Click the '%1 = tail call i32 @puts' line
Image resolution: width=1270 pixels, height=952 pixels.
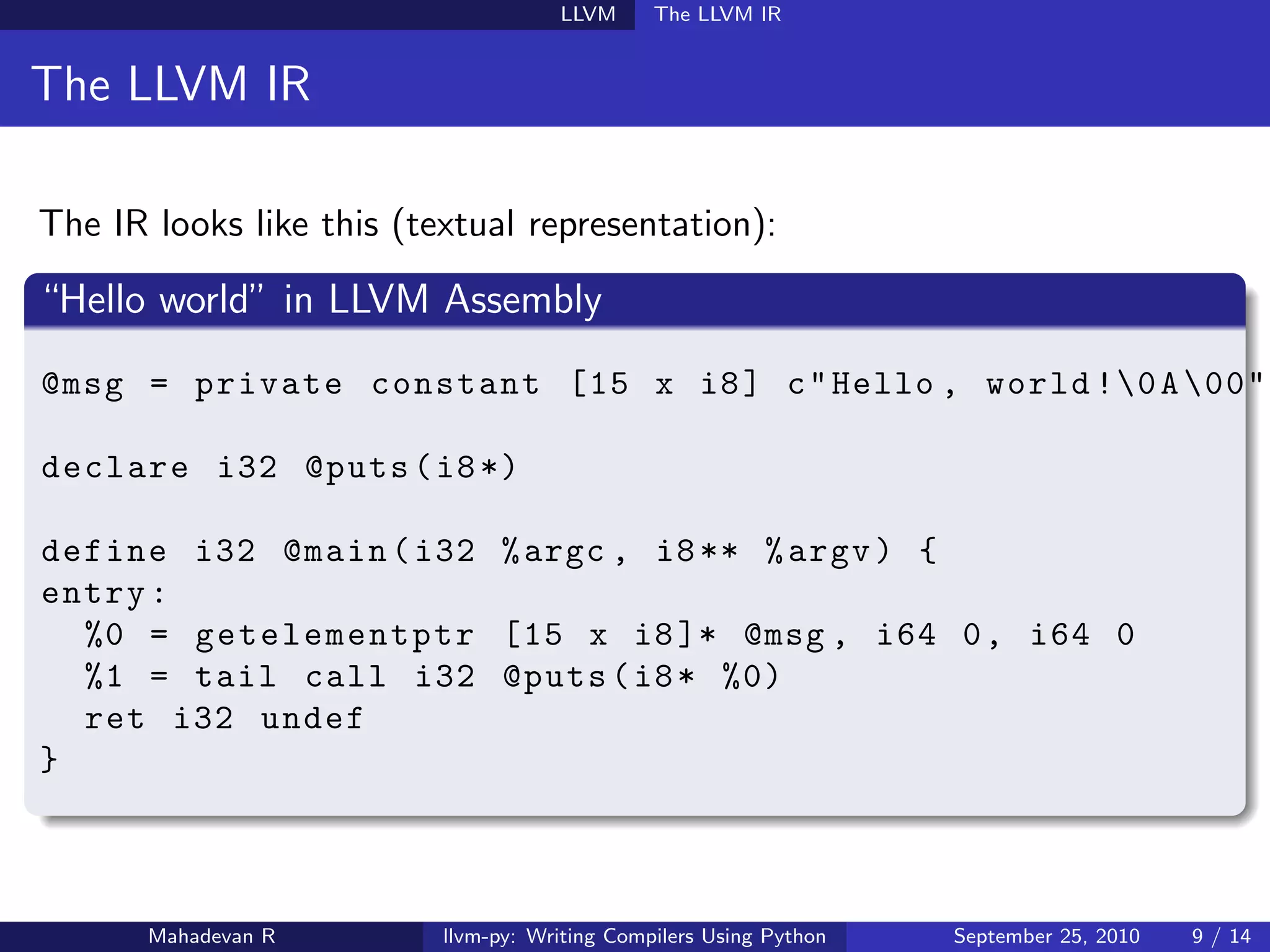coord(432,677)
